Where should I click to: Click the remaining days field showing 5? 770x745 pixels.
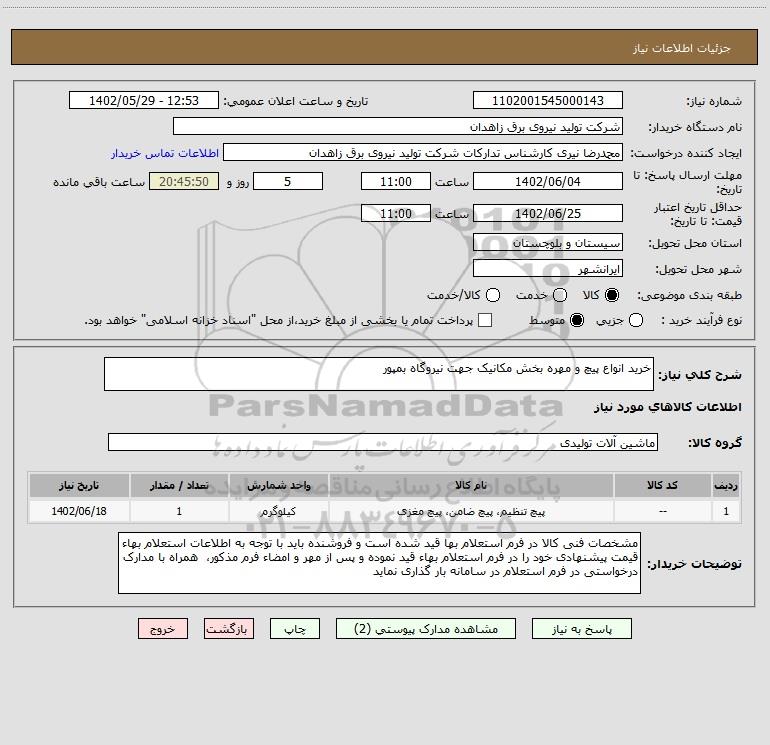pos(288,181)
